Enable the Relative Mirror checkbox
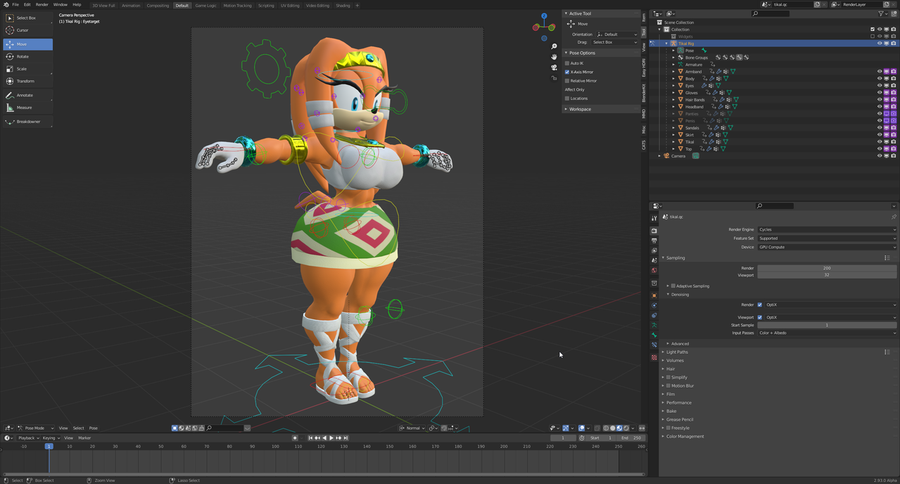Image resolution: width=900 pixels, height=484 pixels. pyautogui.click(x=567, y=81)
